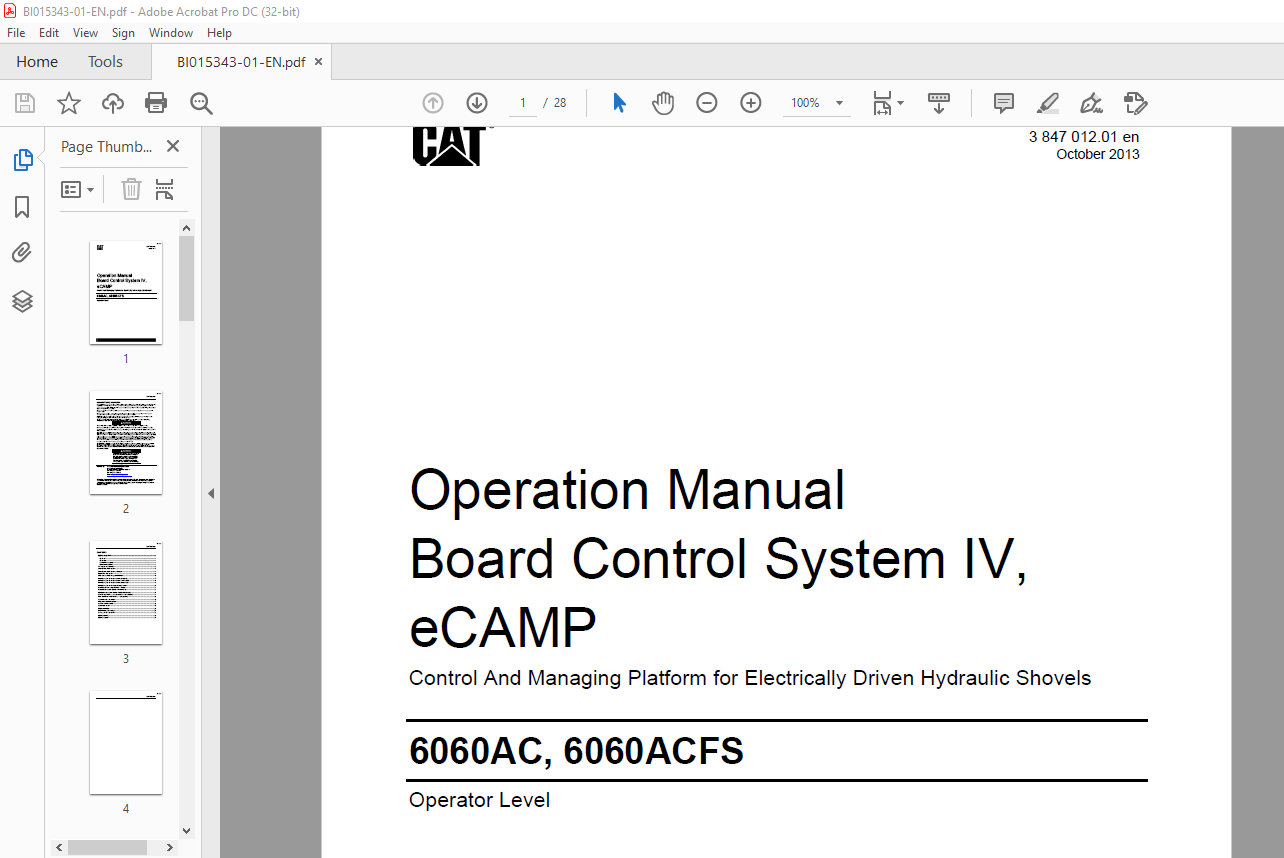Click the current page number field

coord(522,103)
